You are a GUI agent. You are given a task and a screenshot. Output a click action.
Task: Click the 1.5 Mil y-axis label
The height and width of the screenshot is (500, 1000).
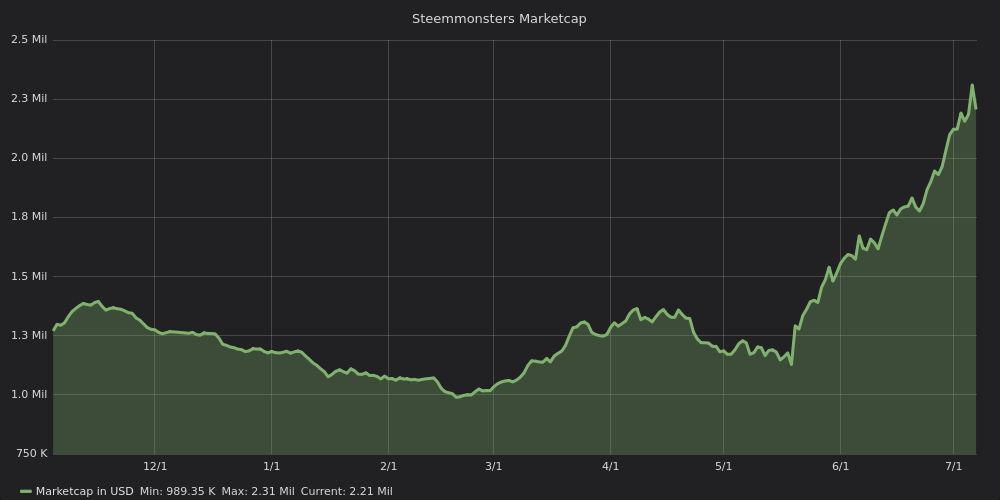[29, 276]
